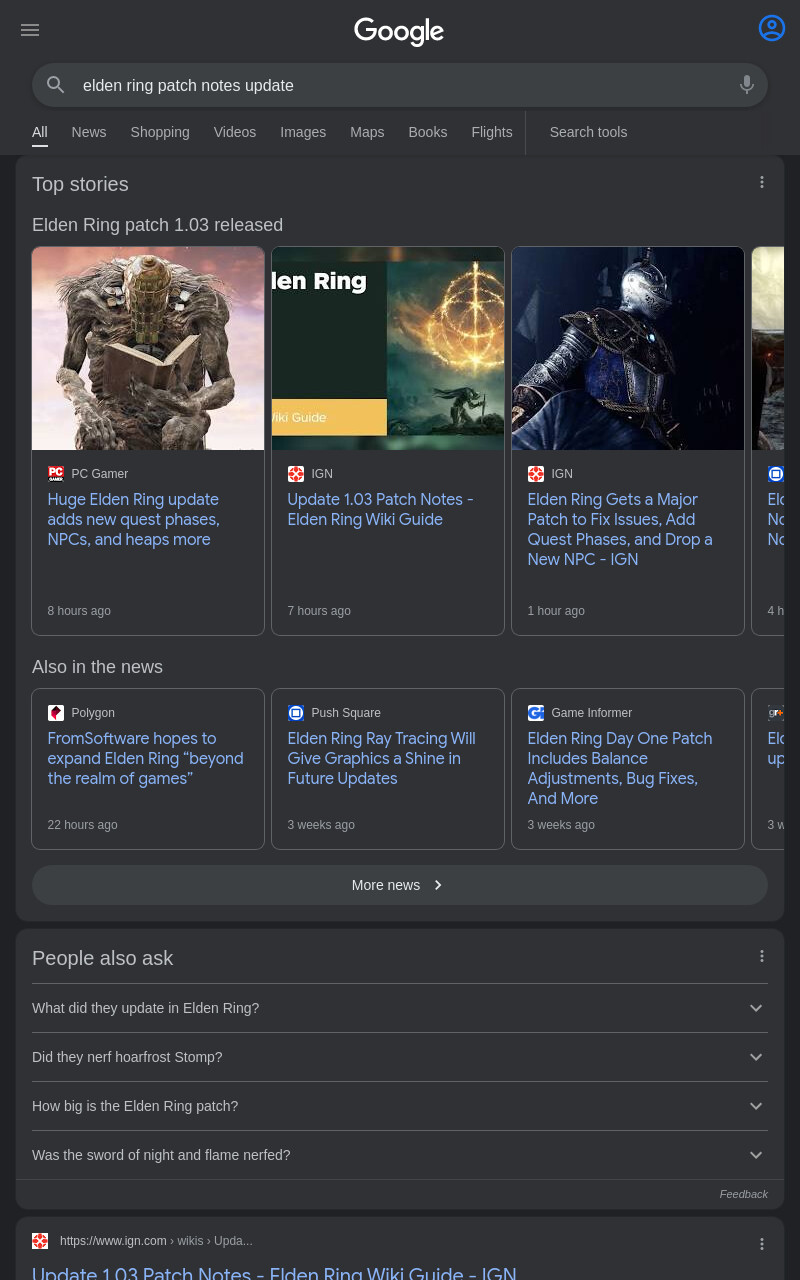Image resolution: width=800 pixels, height=1280 pixels.
Task: Select the All tab
Action: [40, 132]
